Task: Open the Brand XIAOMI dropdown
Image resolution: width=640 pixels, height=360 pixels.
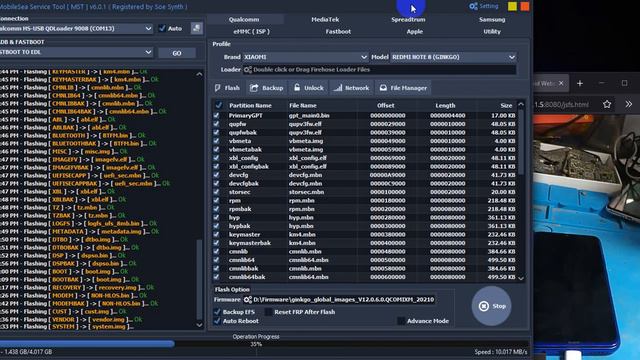Action: (x=305, y=57)
